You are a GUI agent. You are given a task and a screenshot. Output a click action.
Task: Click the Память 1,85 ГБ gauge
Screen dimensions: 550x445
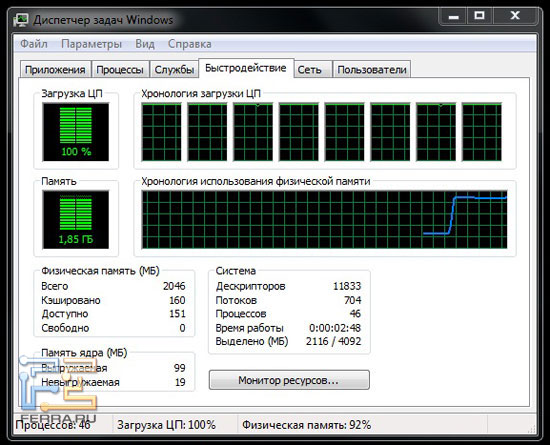pos(76,220)
